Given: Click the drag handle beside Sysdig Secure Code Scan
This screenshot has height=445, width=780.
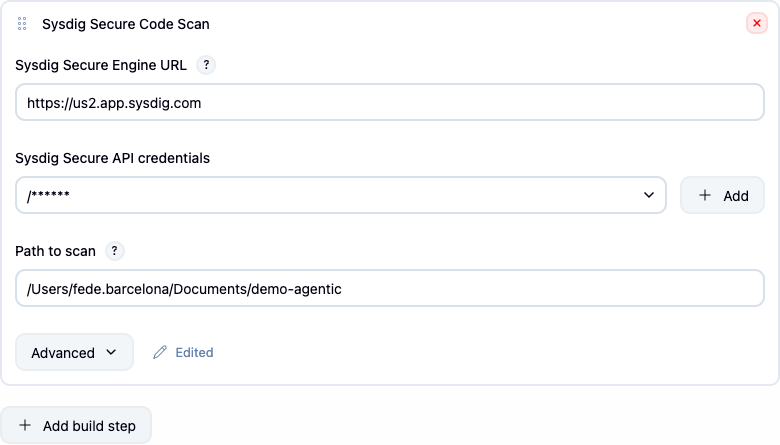Looking at the screenshot, I should click(x=22, y=24).
